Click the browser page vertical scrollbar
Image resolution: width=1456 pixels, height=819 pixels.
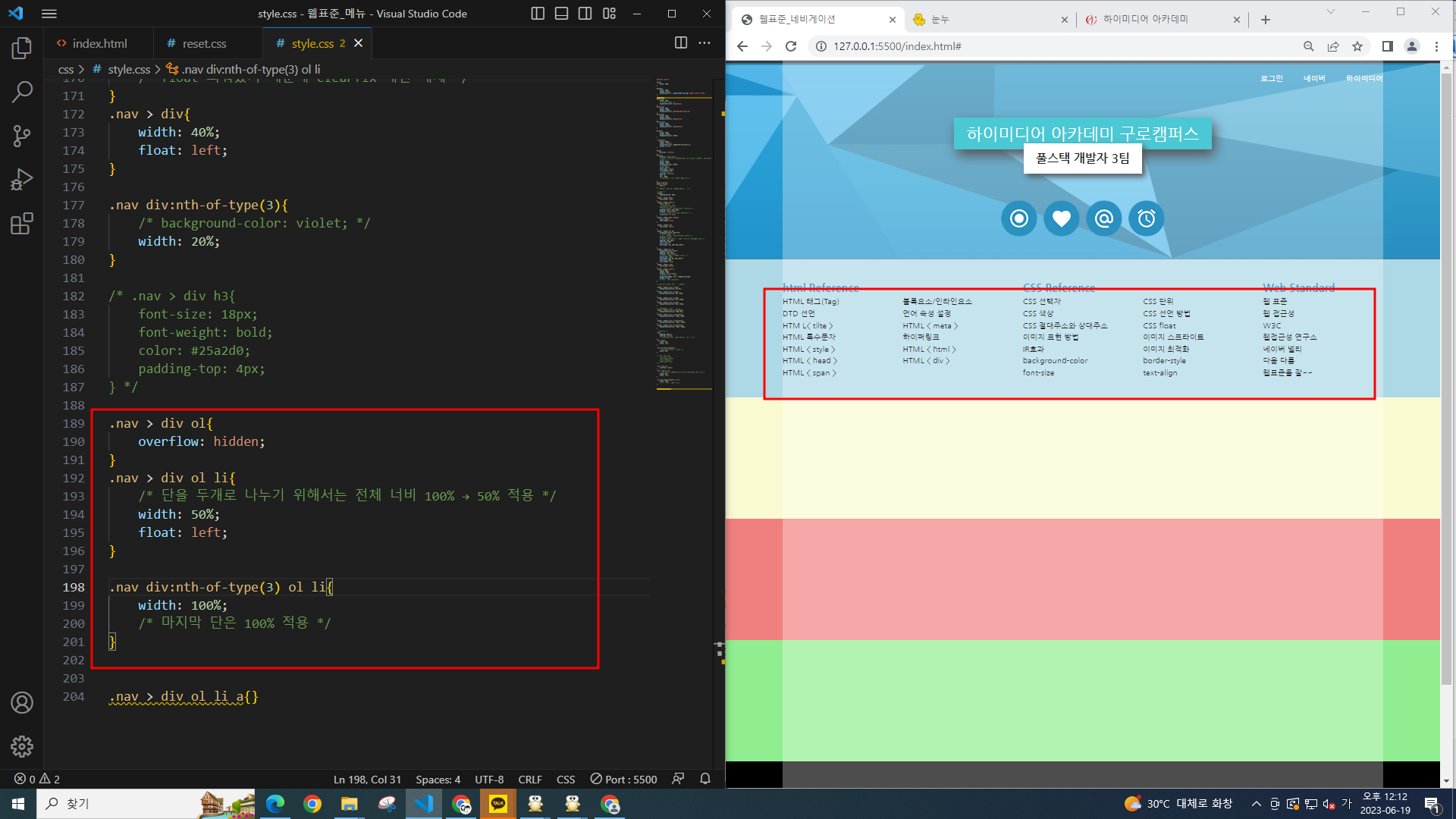tap(1446, 379)
